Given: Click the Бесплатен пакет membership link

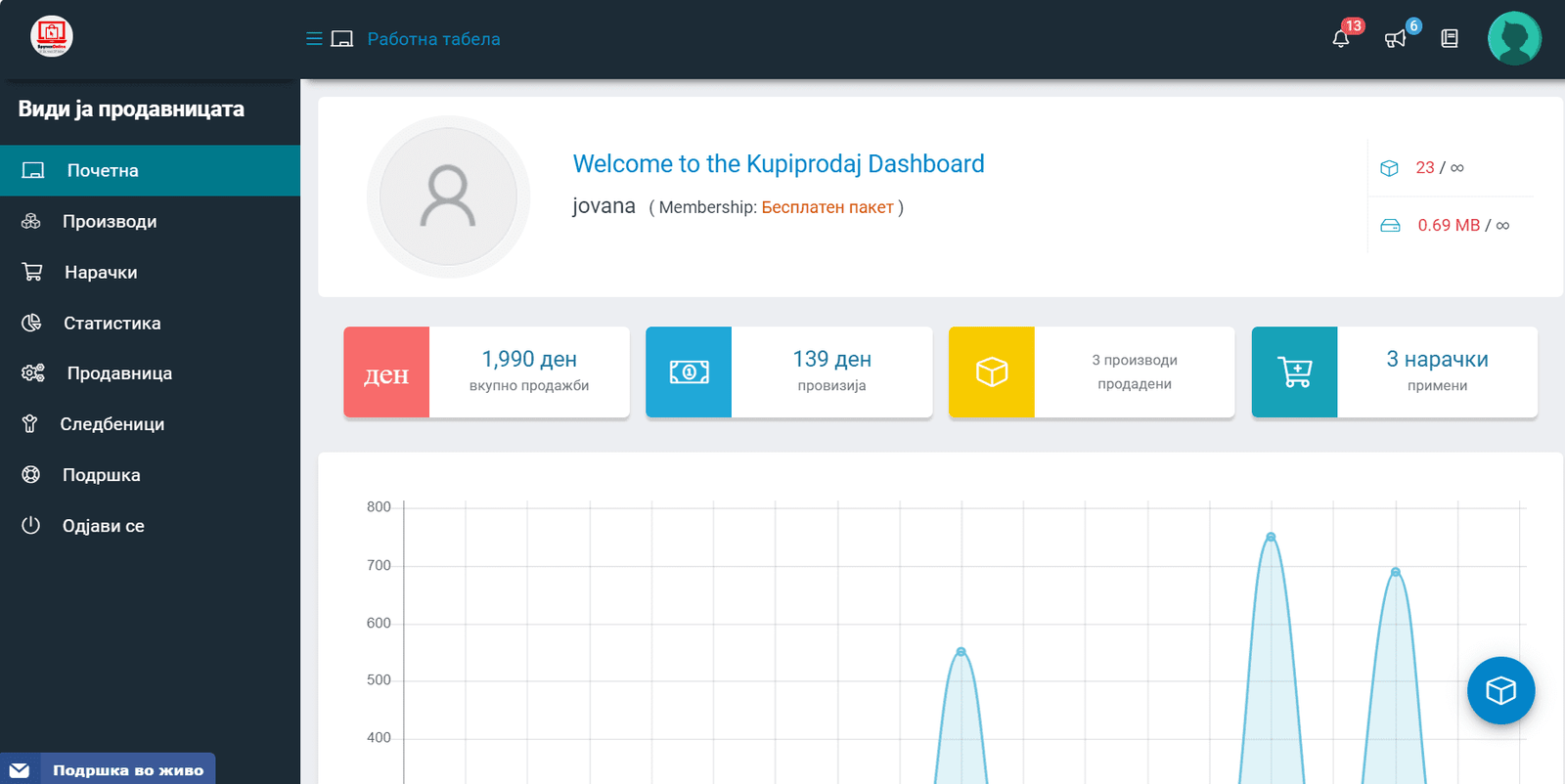Looking at the screenshot, I should pos(827,207).
